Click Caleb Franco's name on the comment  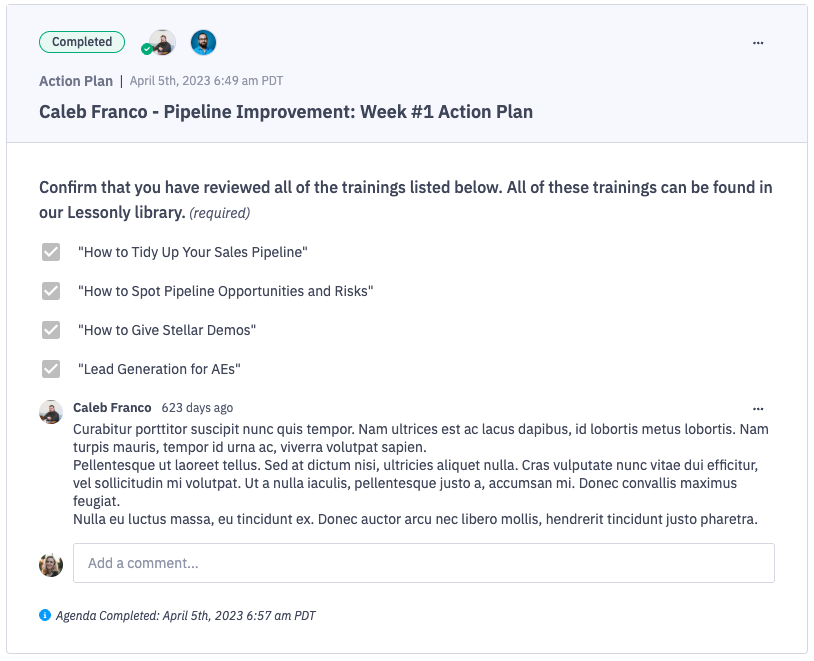[112, 407]
